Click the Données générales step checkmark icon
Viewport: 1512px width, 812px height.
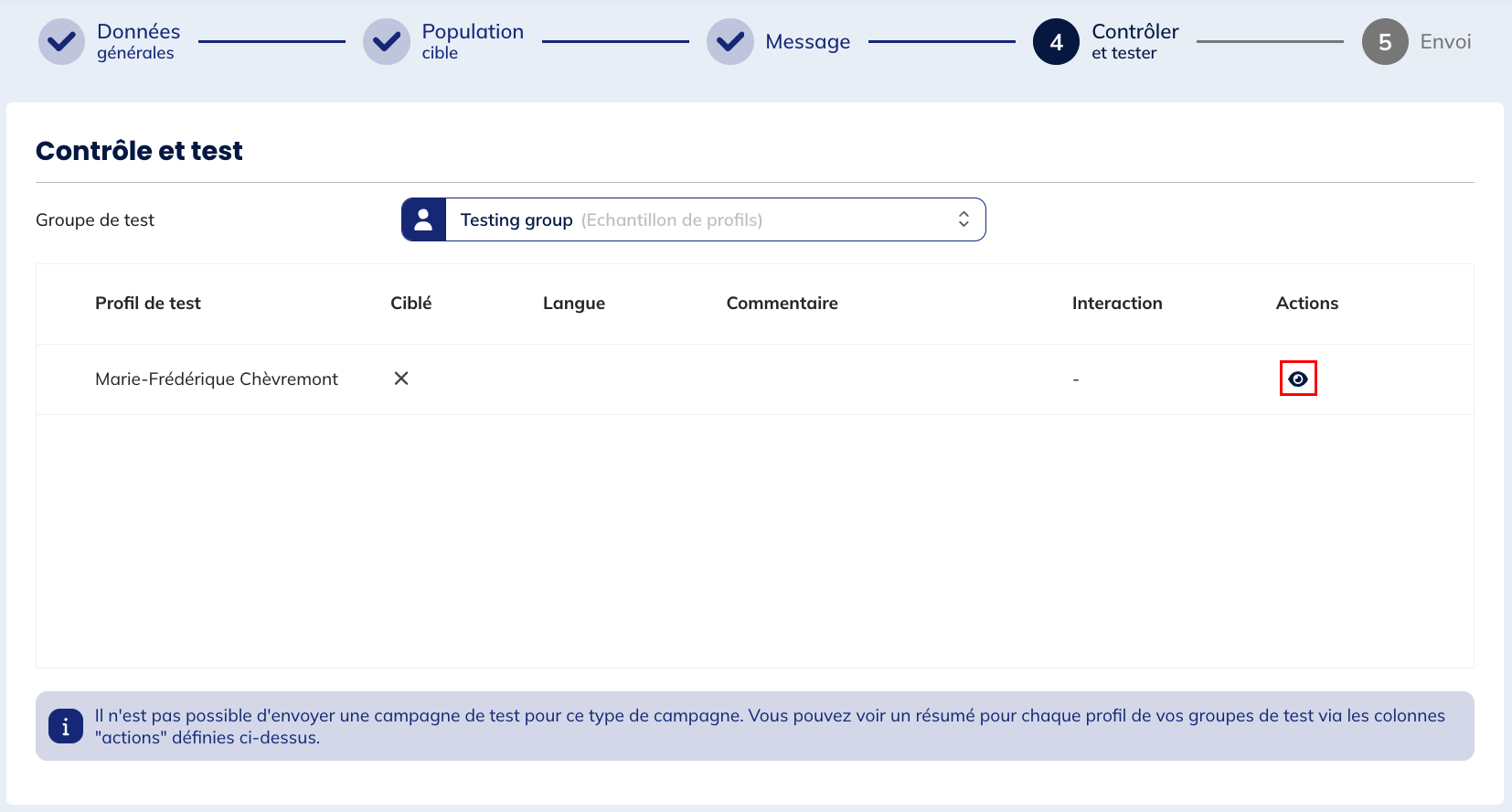coord(61,42)
